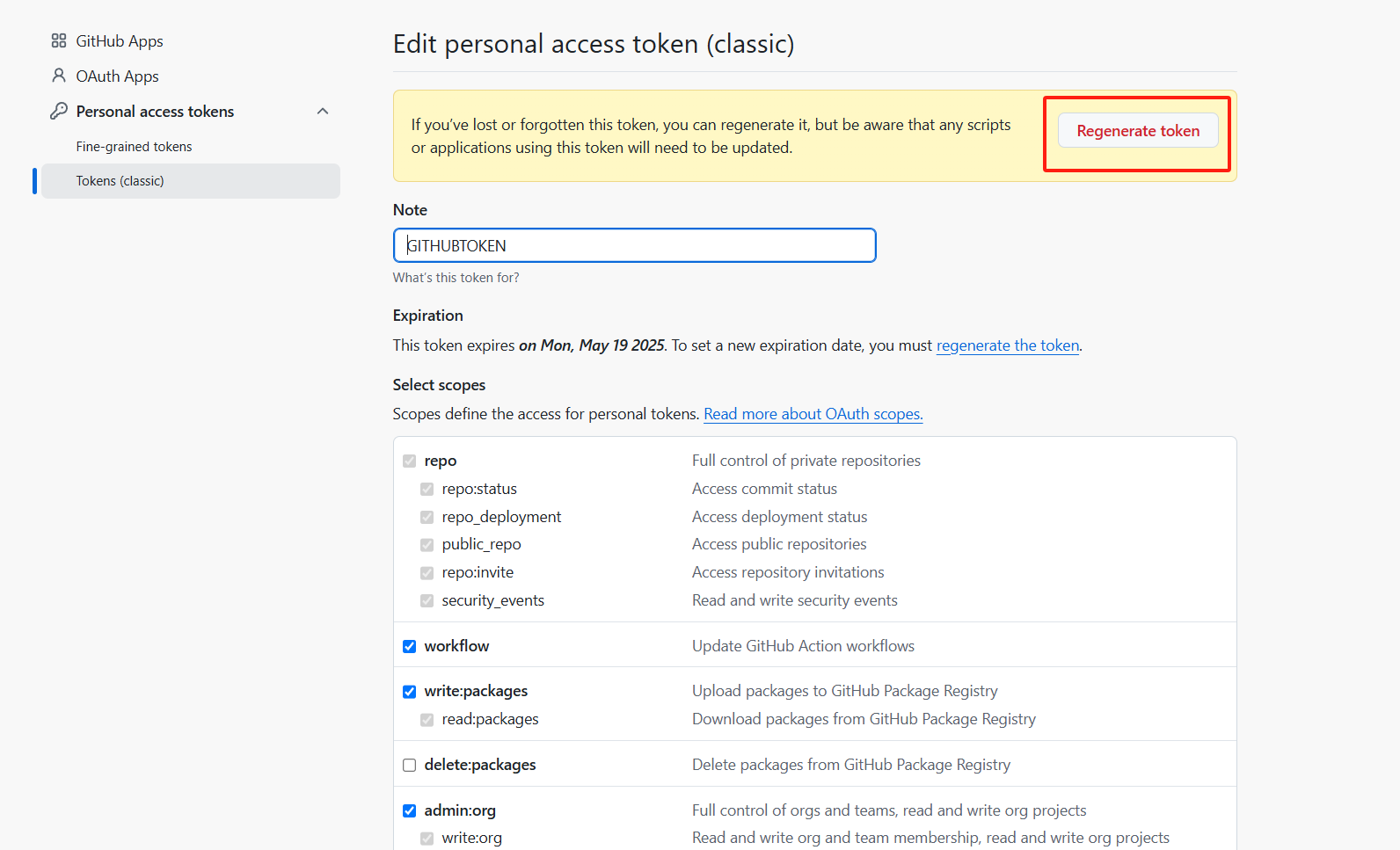The image size is (1400, 850).
Task: Click the 'What's this token for?' hint
Action: (x=456, y=278)
